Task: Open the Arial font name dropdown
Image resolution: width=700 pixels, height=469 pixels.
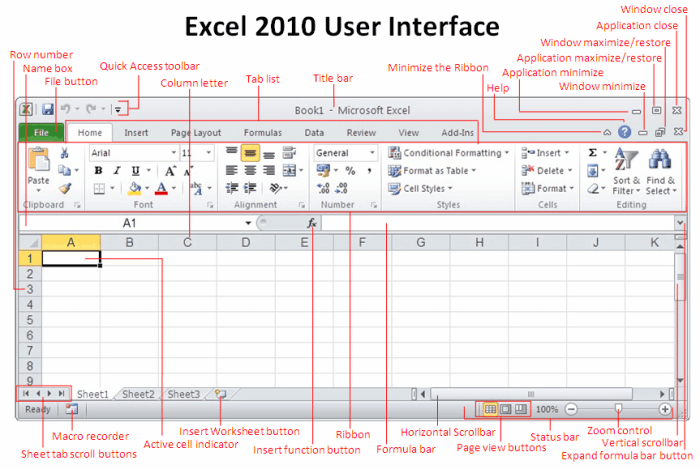Action: click(x=174, y=153)
